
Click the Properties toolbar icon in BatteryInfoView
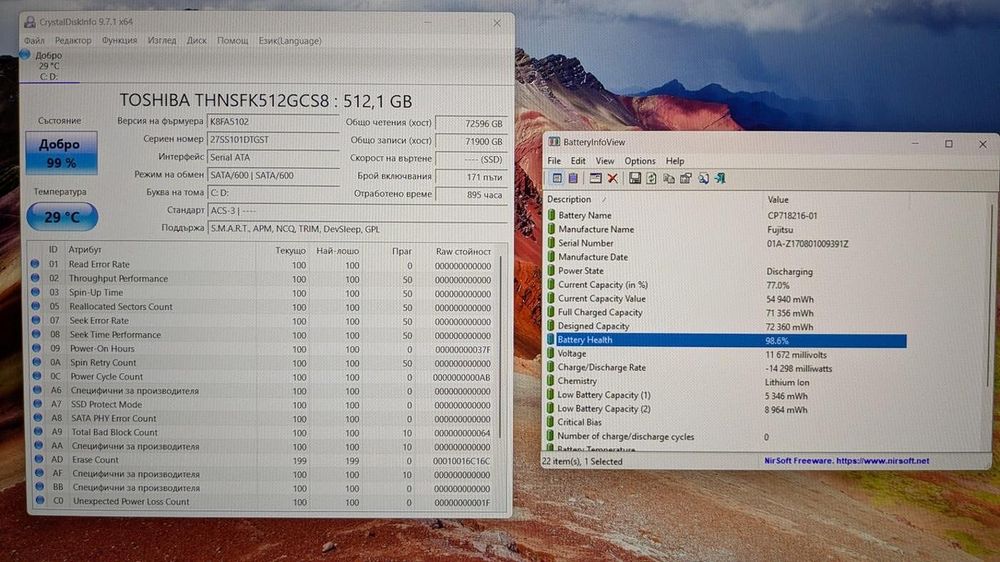pos(686,179)
